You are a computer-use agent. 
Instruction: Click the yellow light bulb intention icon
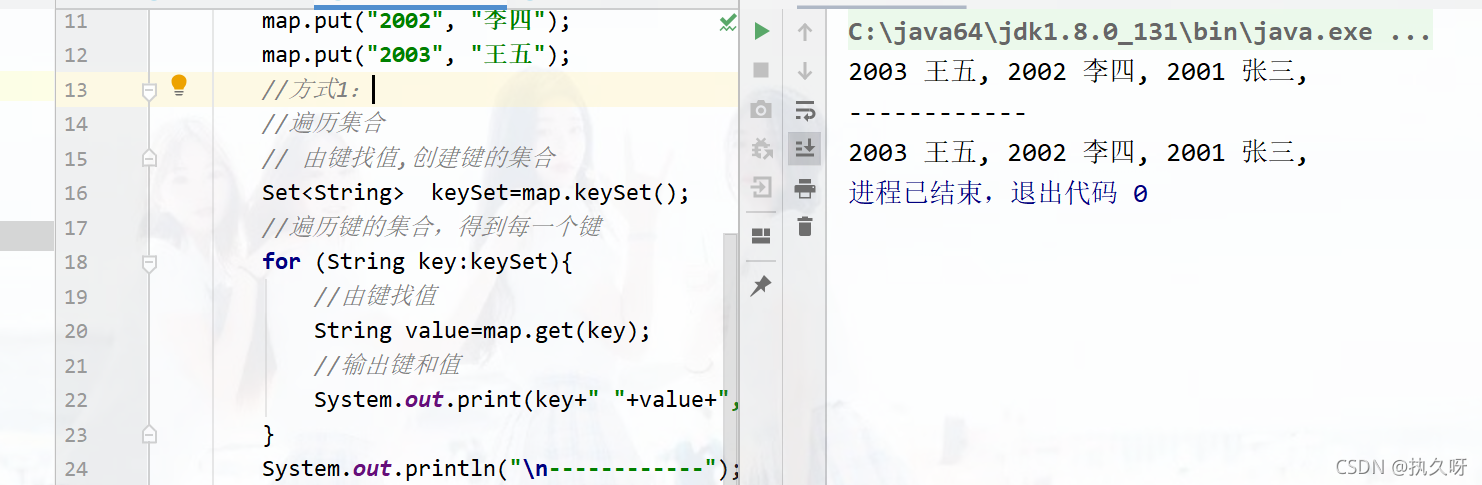[179, 85]
